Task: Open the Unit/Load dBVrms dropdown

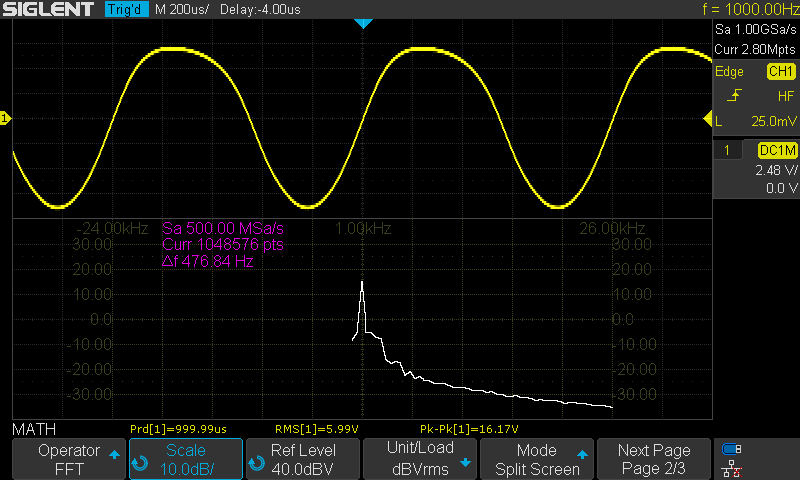Action: (420, 459)
